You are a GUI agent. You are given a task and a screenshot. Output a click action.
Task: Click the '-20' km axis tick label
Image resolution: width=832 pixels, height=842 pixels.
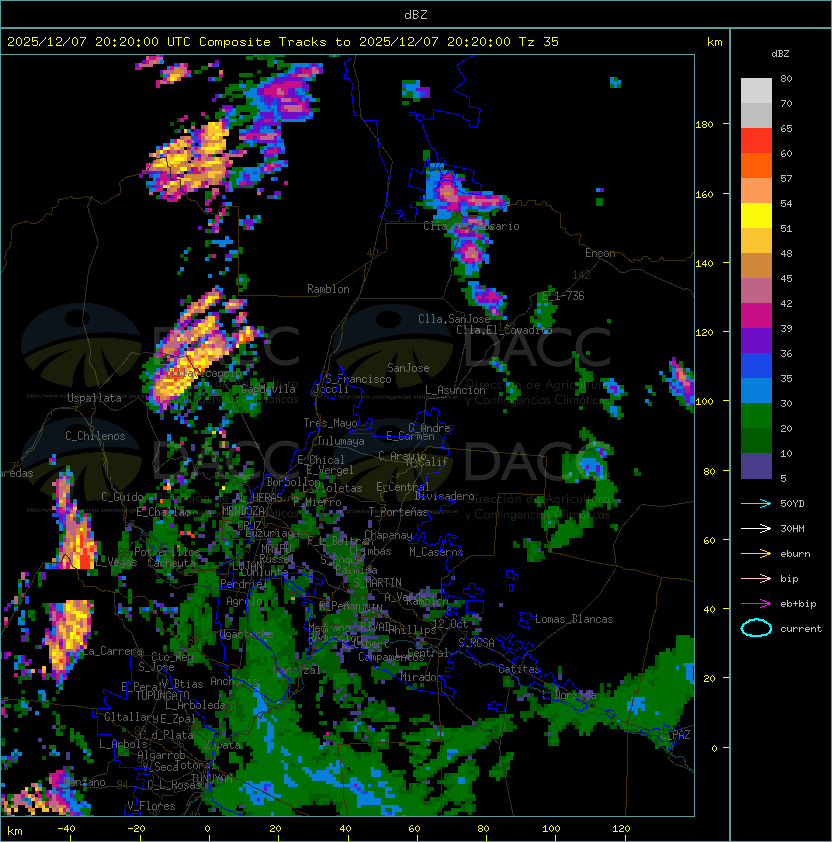136,829
